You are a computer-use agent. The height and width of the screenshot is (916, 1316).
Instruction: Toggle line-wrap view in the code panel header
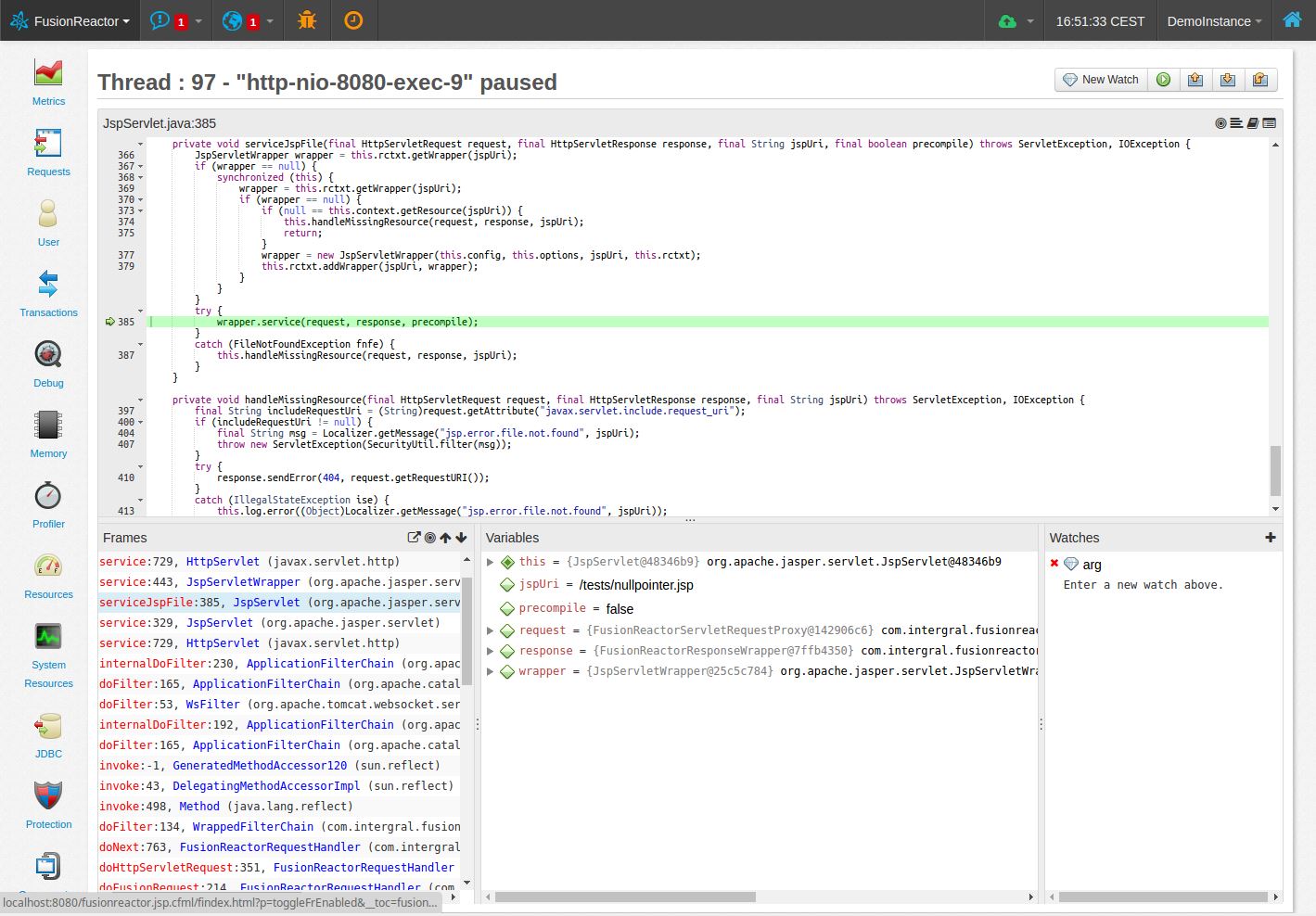[1237, 123]
